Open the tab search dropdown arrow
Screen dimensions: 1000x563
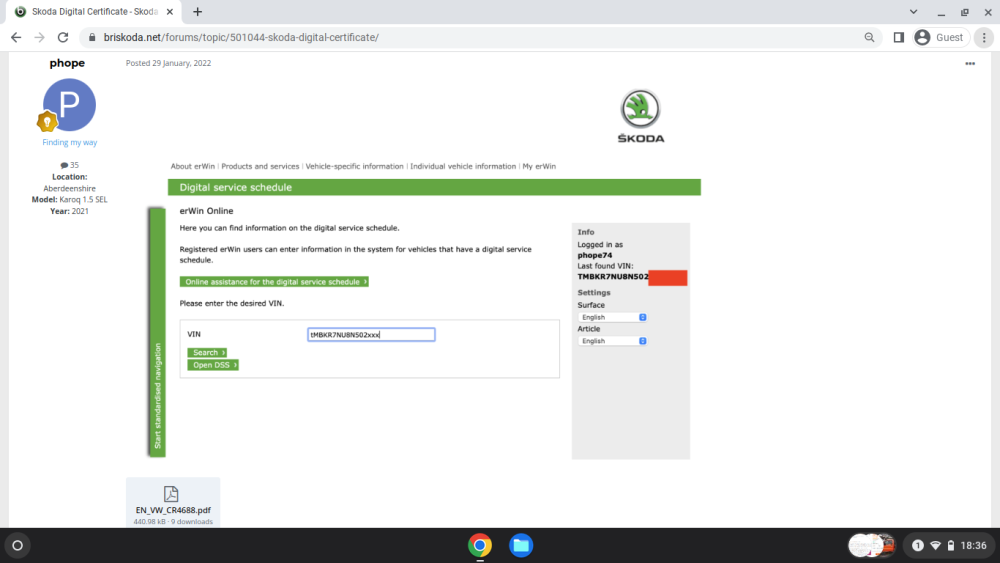pos(913,11)
